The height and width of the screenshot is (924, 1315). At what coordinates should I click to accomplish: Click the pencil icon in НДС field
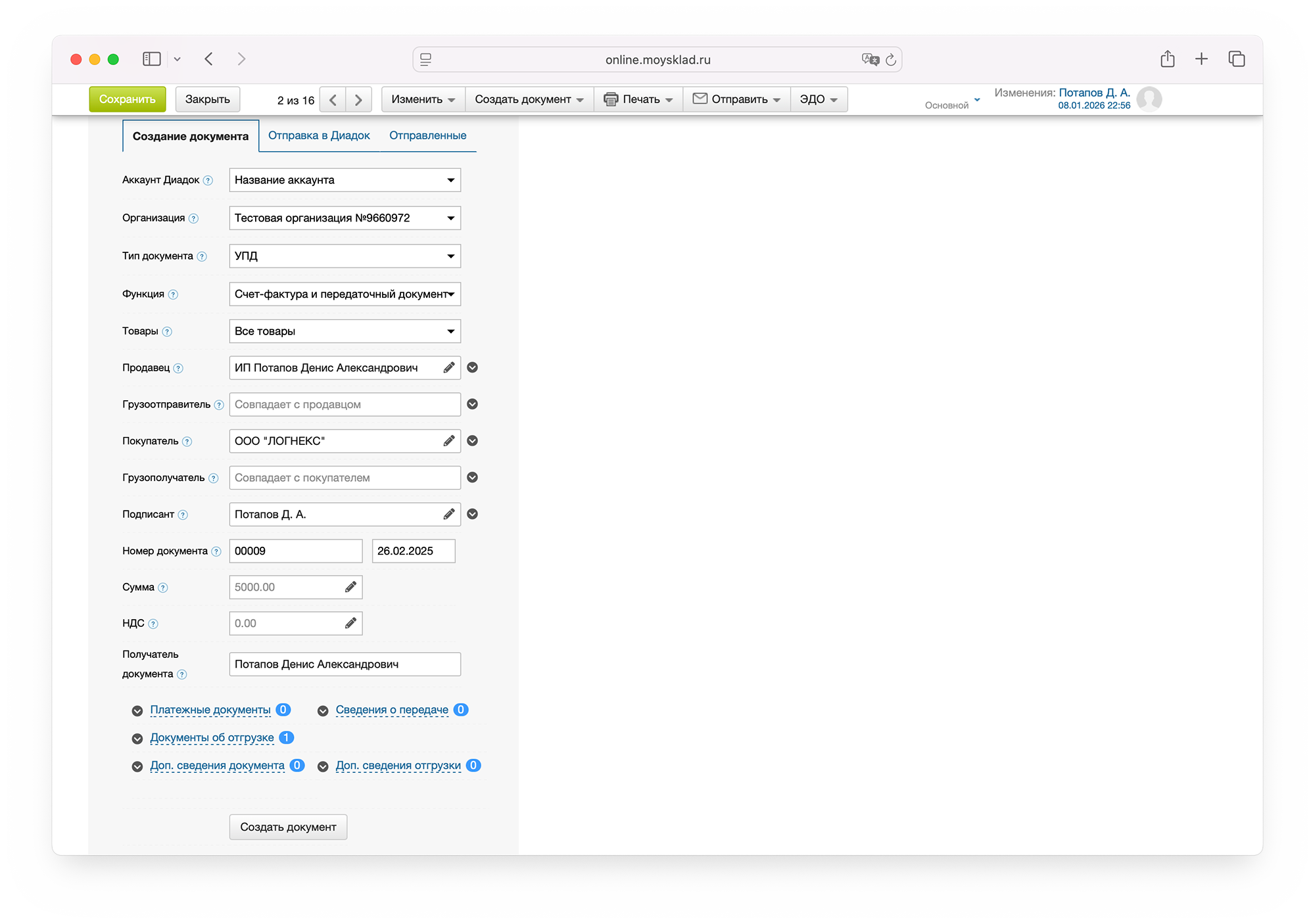(x=350, y=623)
